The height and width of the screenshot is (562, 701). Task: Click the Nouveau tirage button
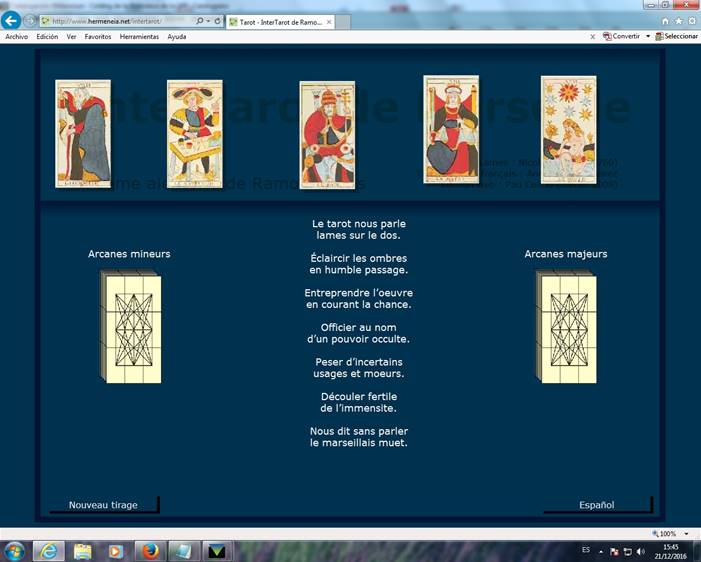pyautogui.click(x=103, y=505)
